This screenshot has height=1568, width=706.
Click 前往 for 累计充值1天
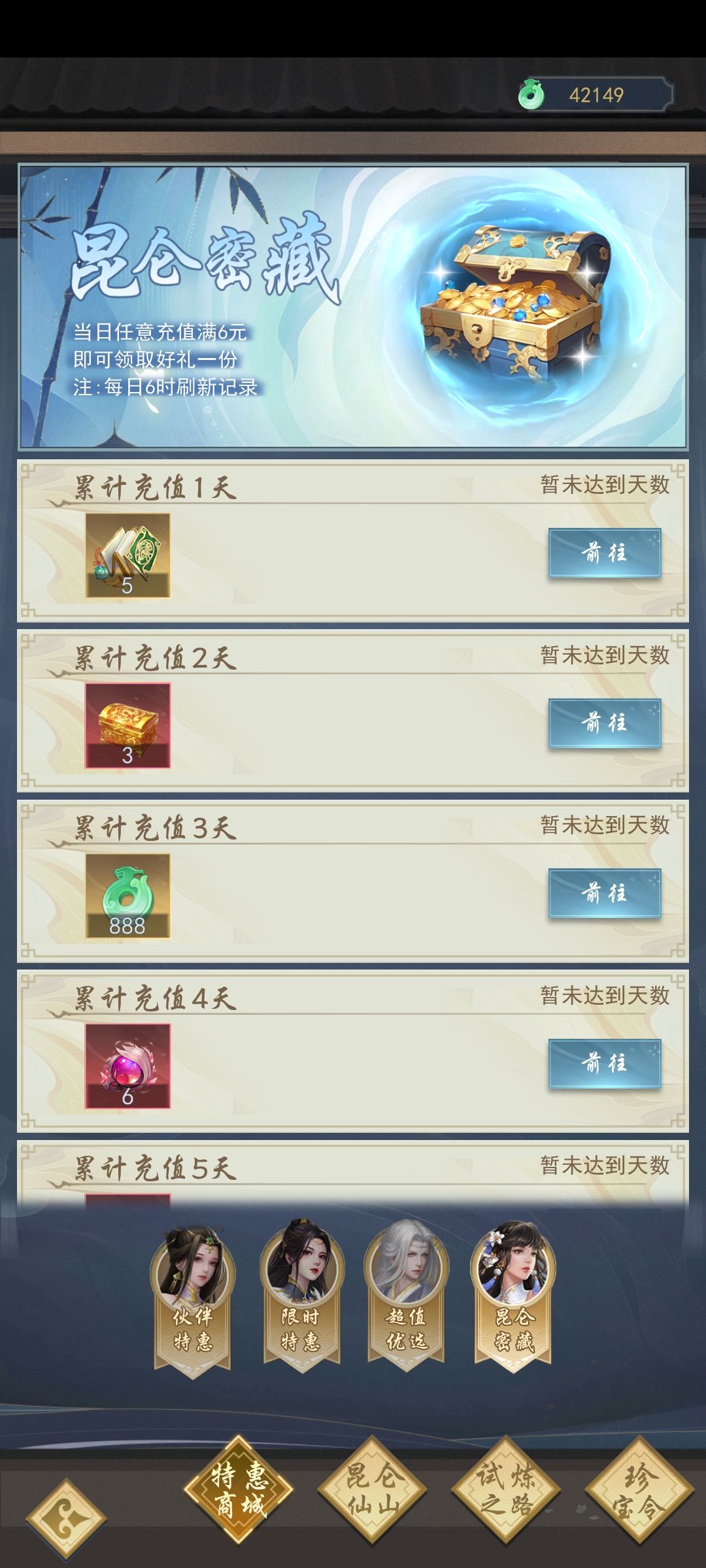605,553
